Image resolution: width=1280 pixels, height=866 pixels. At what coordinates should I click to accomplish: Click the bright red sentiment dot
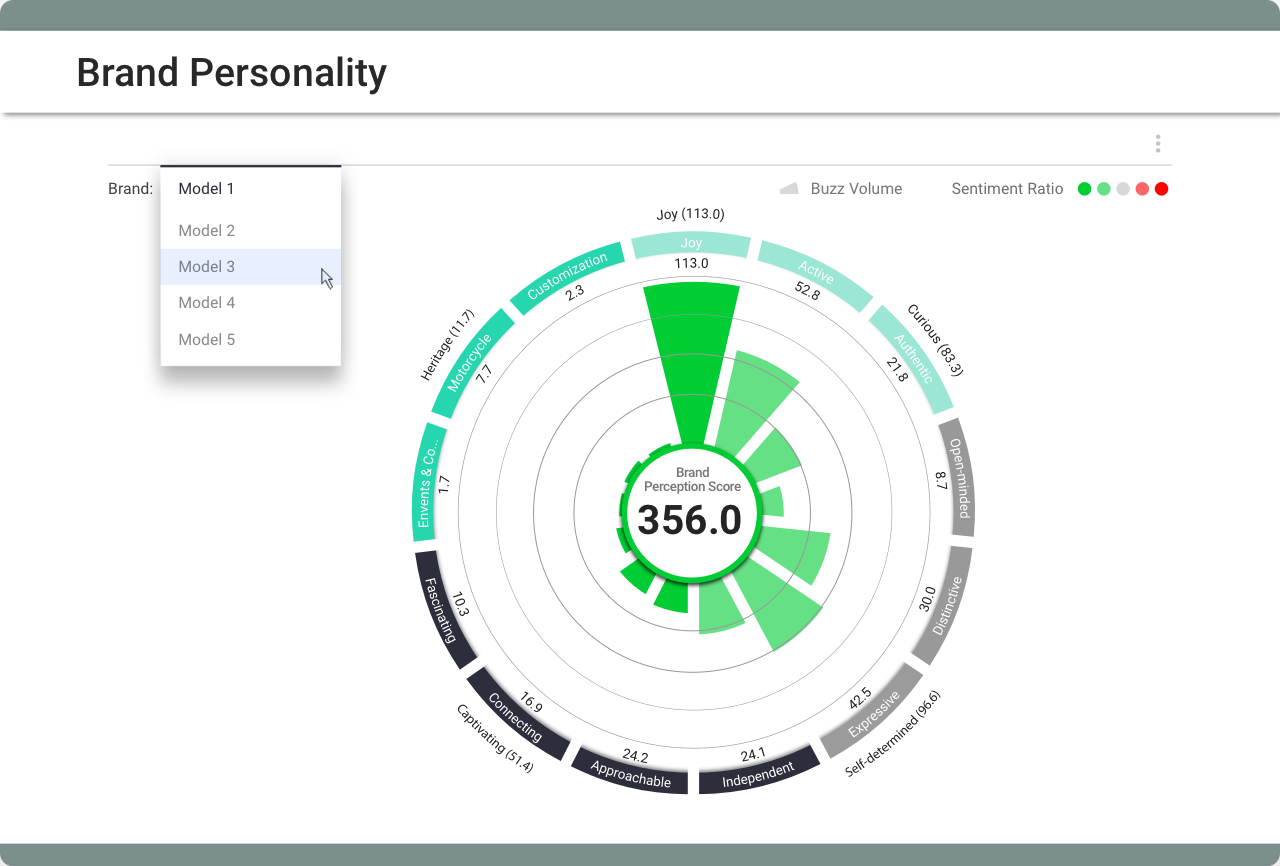point(1161,189)
